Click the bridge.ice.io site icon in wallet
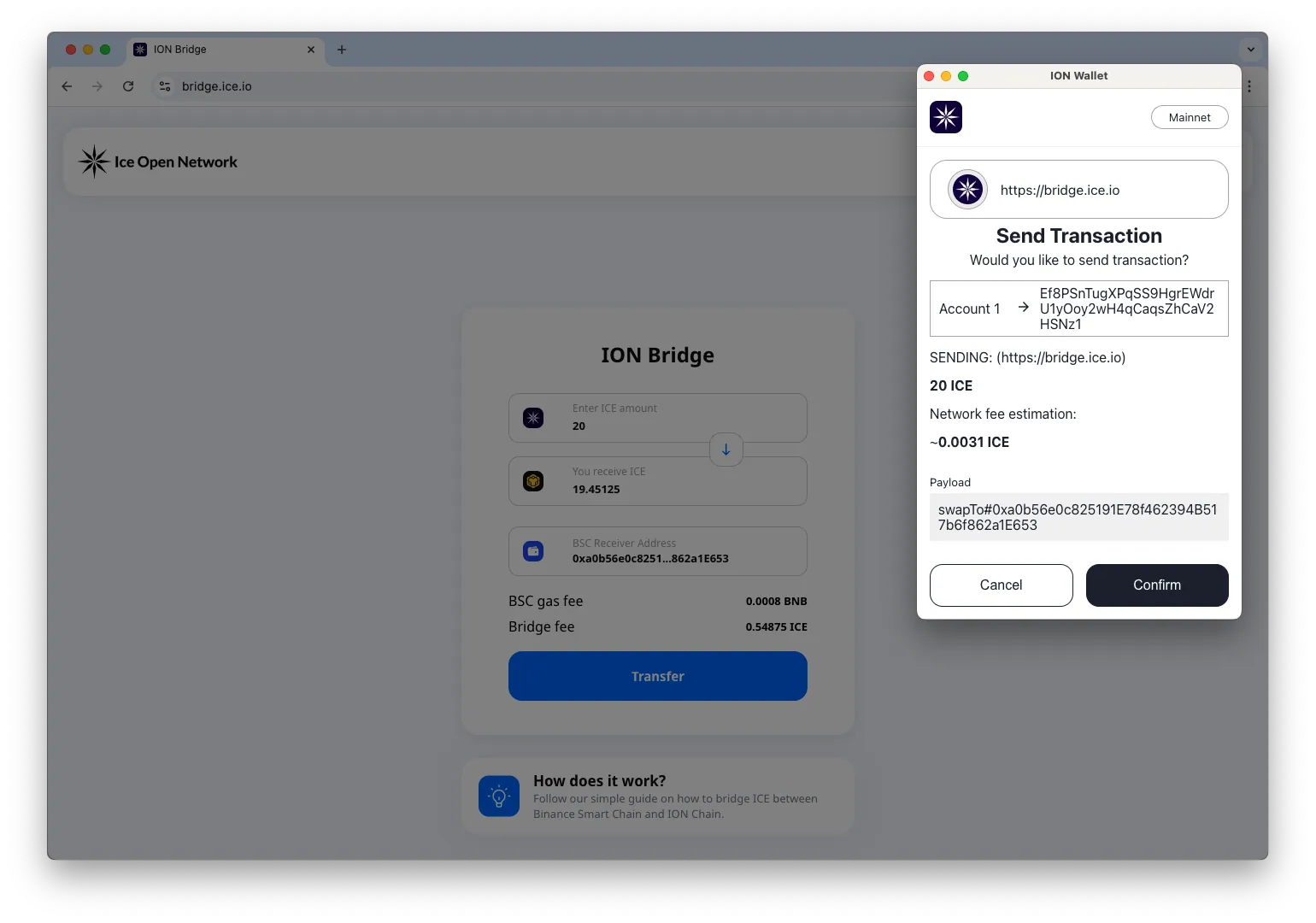This screenshot has width=1316, height=923. pos(967,190)
